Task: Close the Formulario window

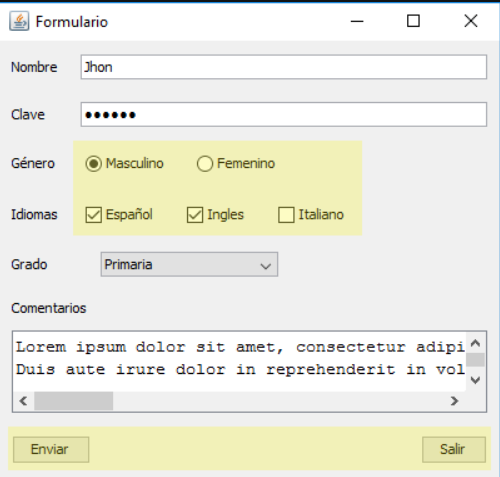Action: 471,21
